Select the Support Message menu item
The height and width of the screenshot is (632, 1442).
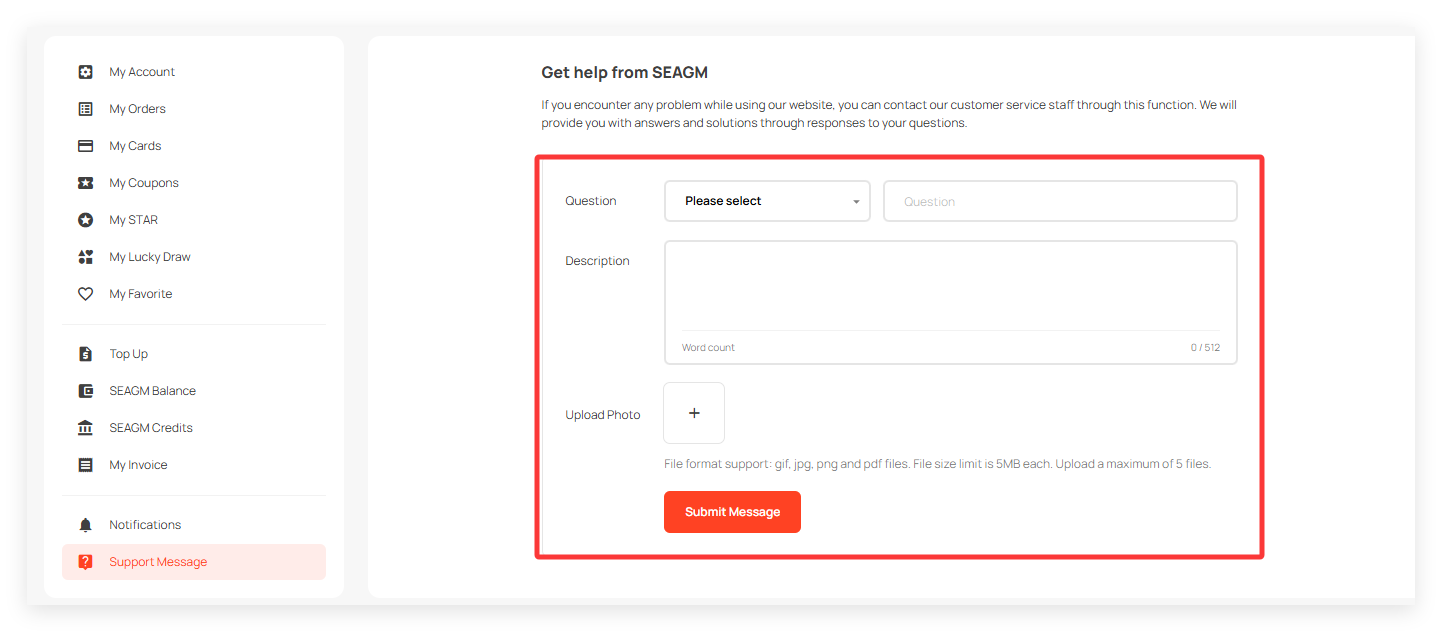coord(158,562)
